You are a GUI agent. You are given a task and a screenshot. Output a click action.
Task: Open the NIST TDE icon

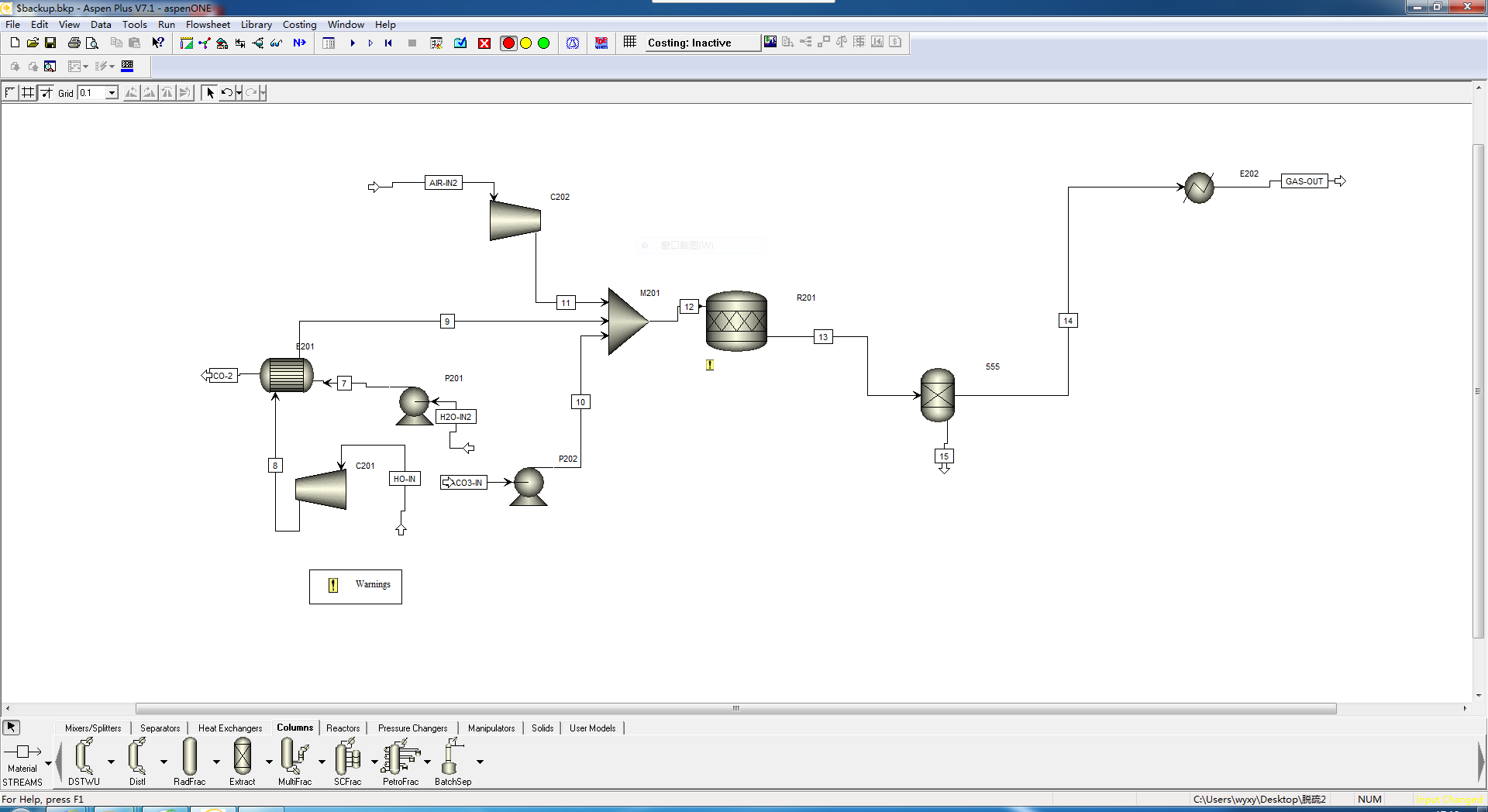point(601,43)
